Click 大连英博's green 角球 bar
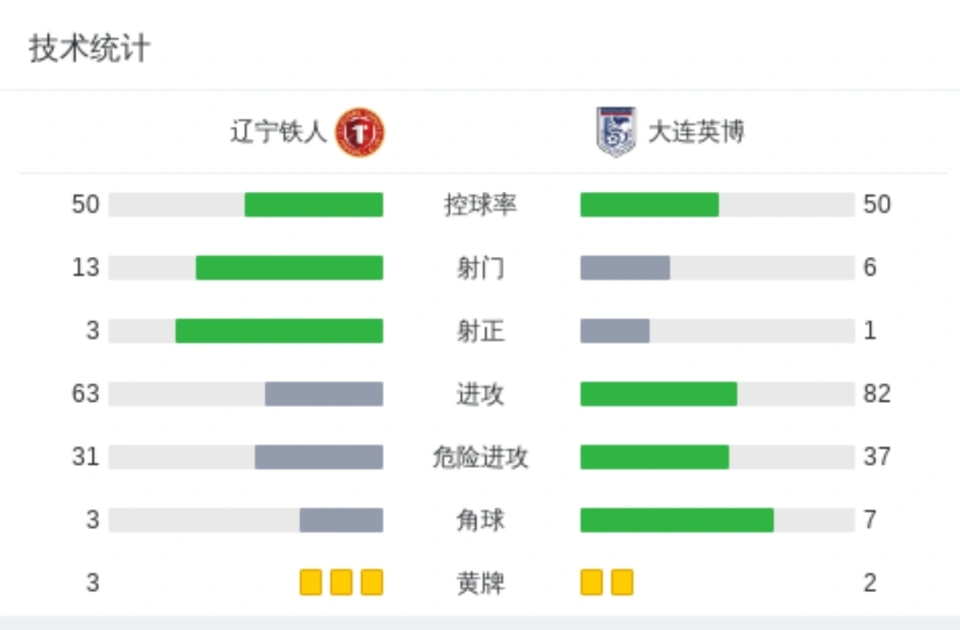 677,520
